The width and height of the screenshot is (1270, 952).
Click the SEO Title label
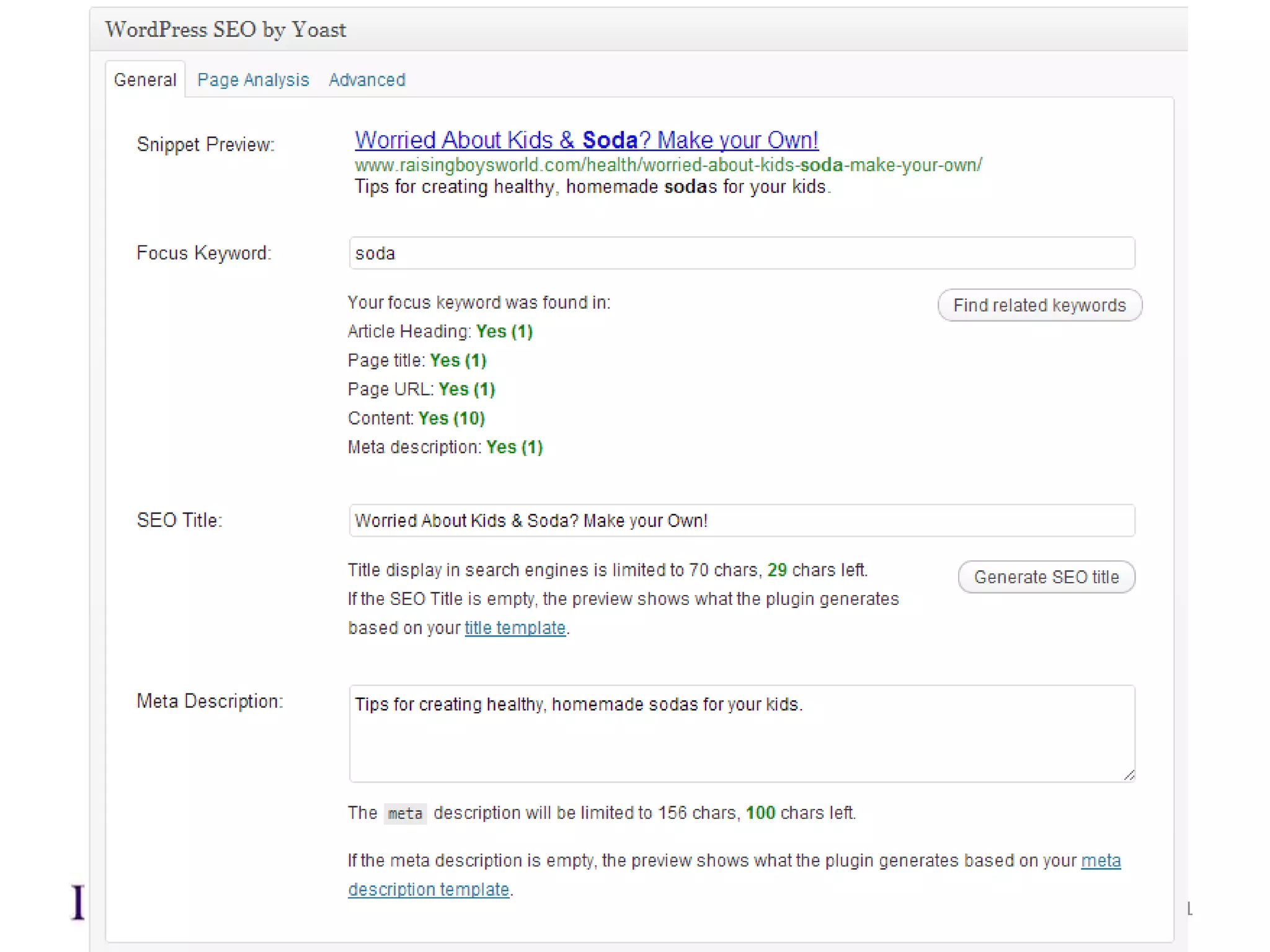(179, 520)
